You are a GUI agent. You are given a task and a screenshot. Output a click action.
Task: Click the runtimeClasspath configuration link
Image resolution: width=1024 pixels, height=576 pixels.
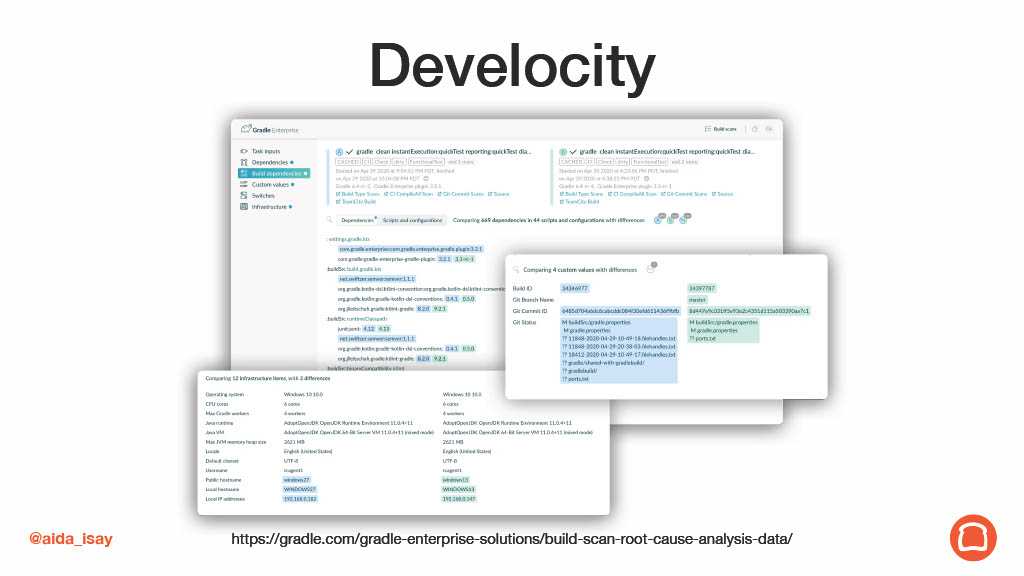[366, 319]
